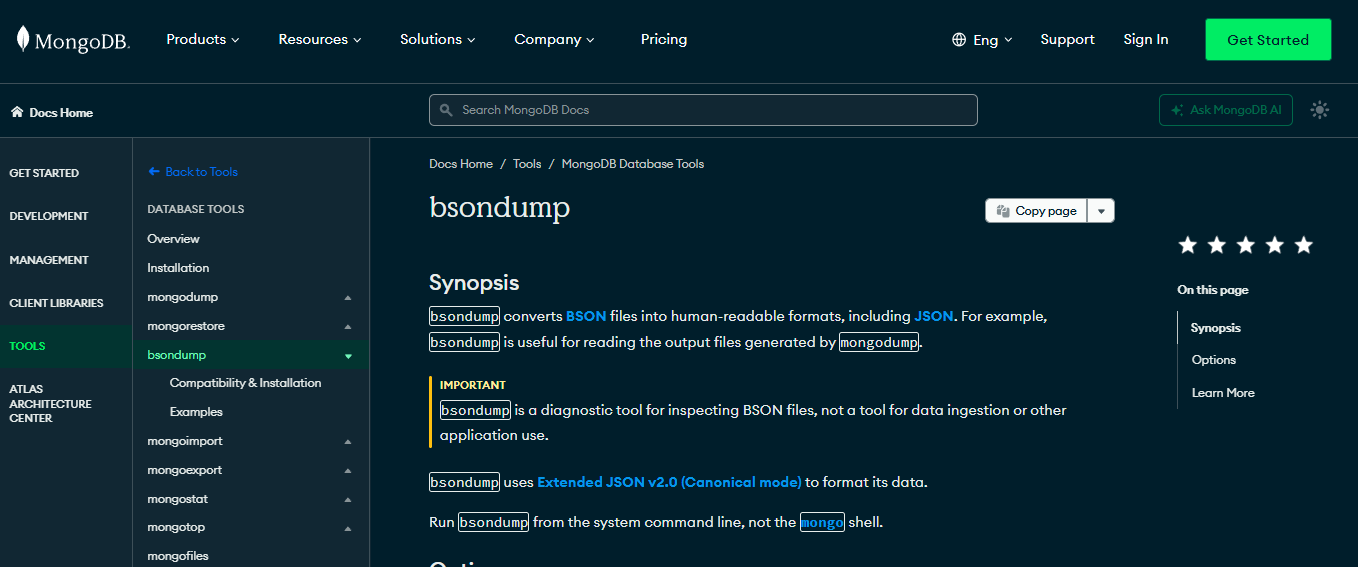Screen dimensions: 1358x567
Task: Expand the mongodump sidebar section
Action: (x=348, y=298)
